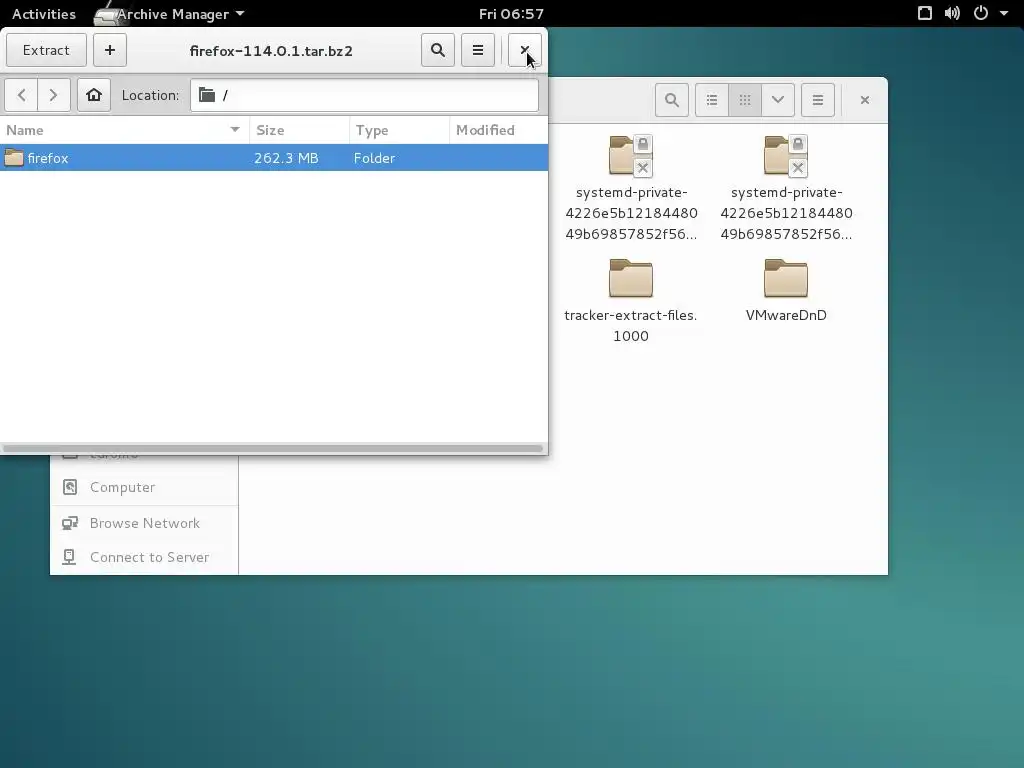
Task: Open search in Archive Manager
Action: pos(438,50)
